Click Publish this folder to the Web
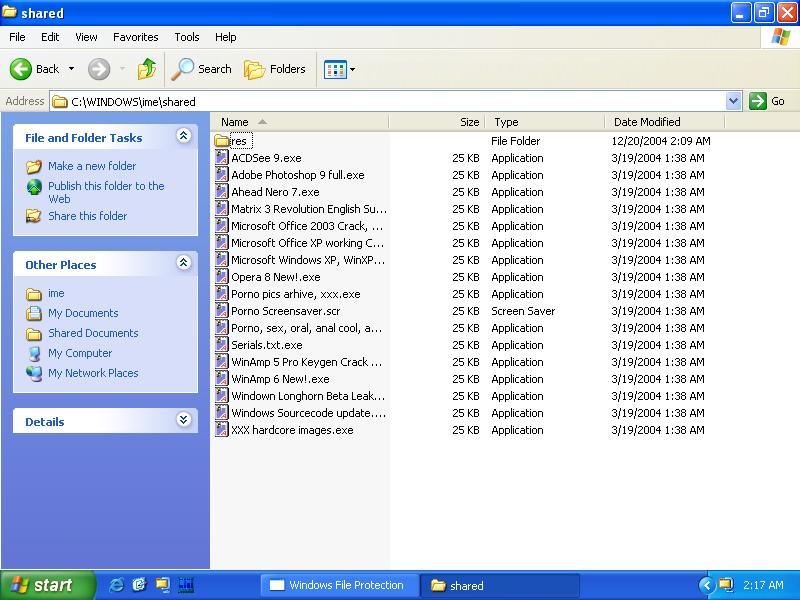 pyautogui.click(x=106, y=192)
